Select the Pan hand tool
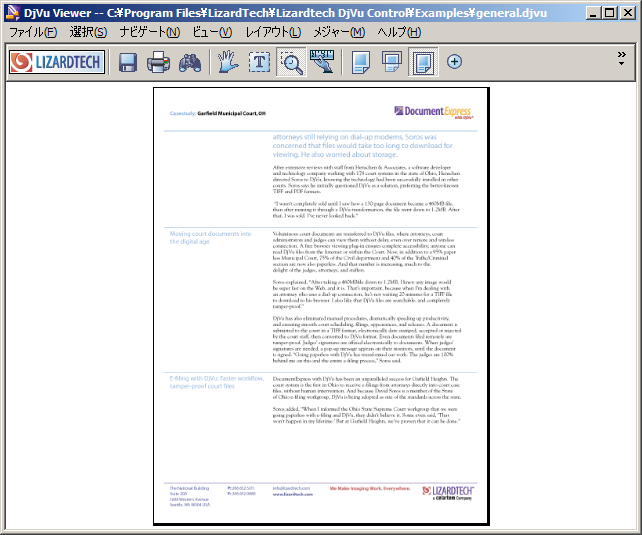This screenshot has height=535, width=642. click(228, 62)
